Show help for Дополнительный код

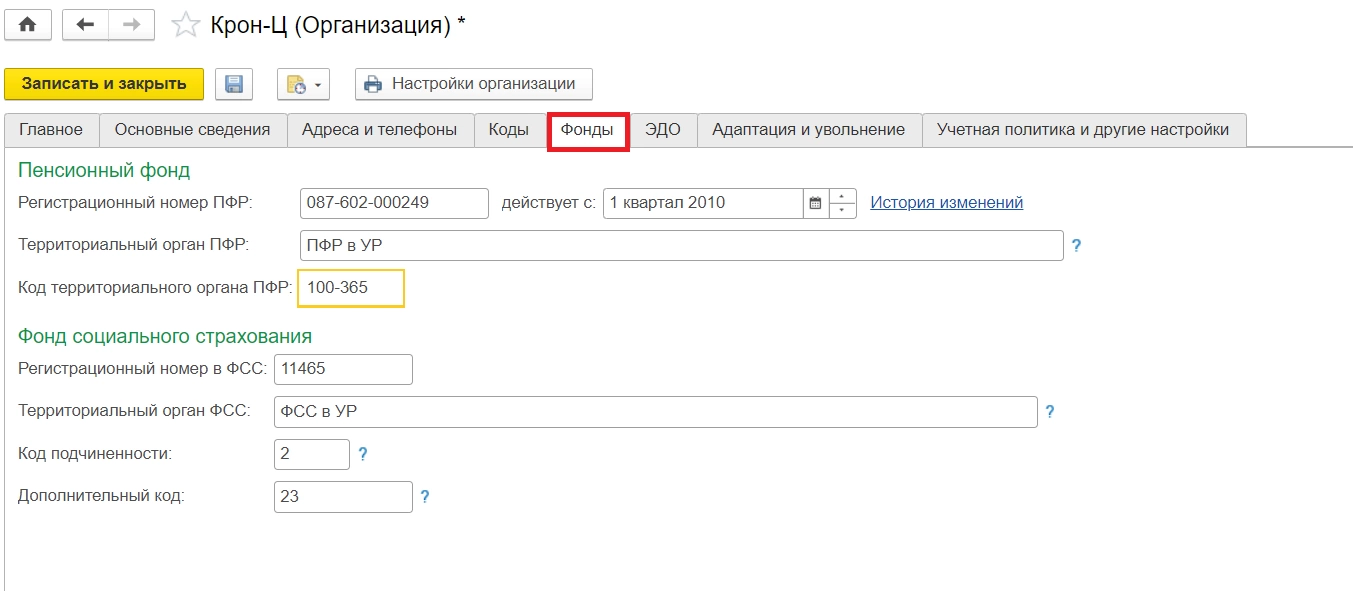click(x=425, y=496)
